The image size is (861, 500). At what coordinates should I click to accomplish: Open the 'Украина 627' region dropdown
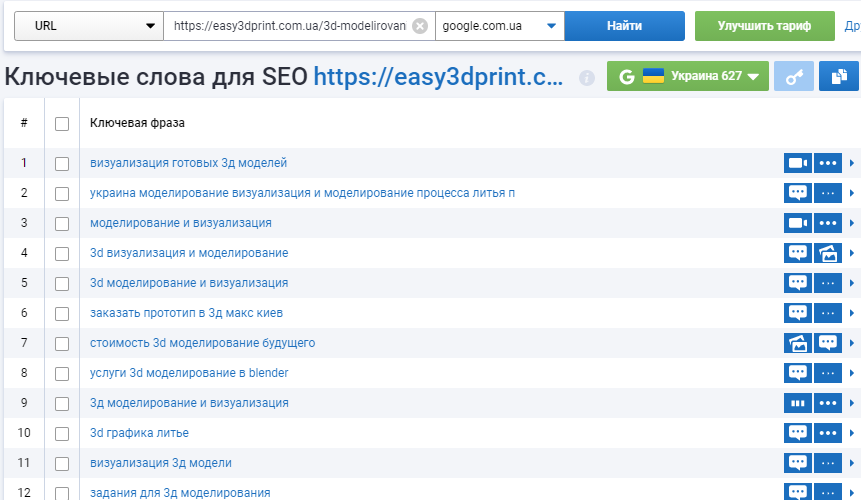click(687, 76)
